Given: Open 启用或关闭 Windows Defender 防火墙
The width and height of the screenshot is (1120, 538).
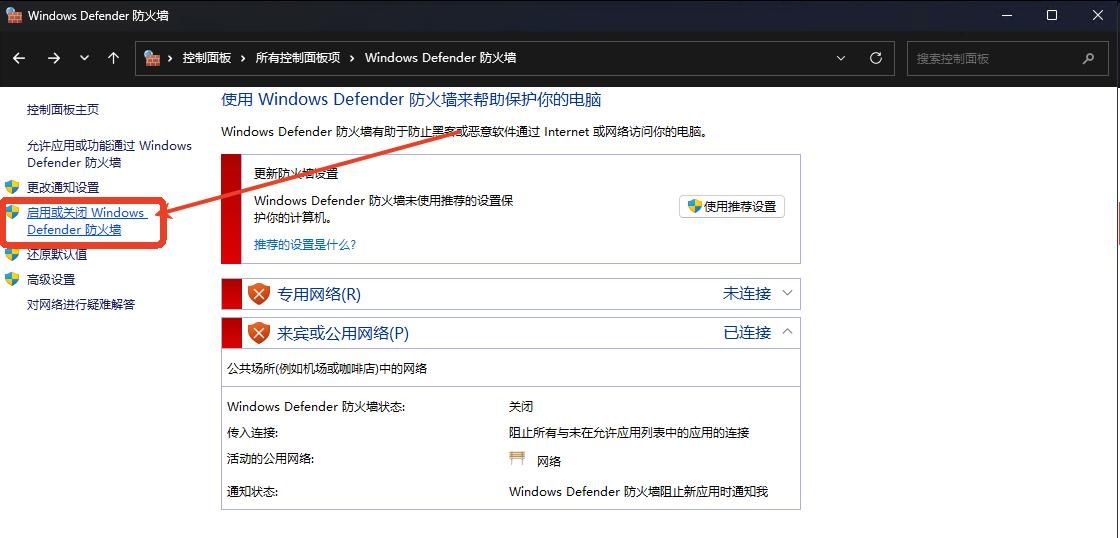Looking at the screenshot, I should [86, 221].
